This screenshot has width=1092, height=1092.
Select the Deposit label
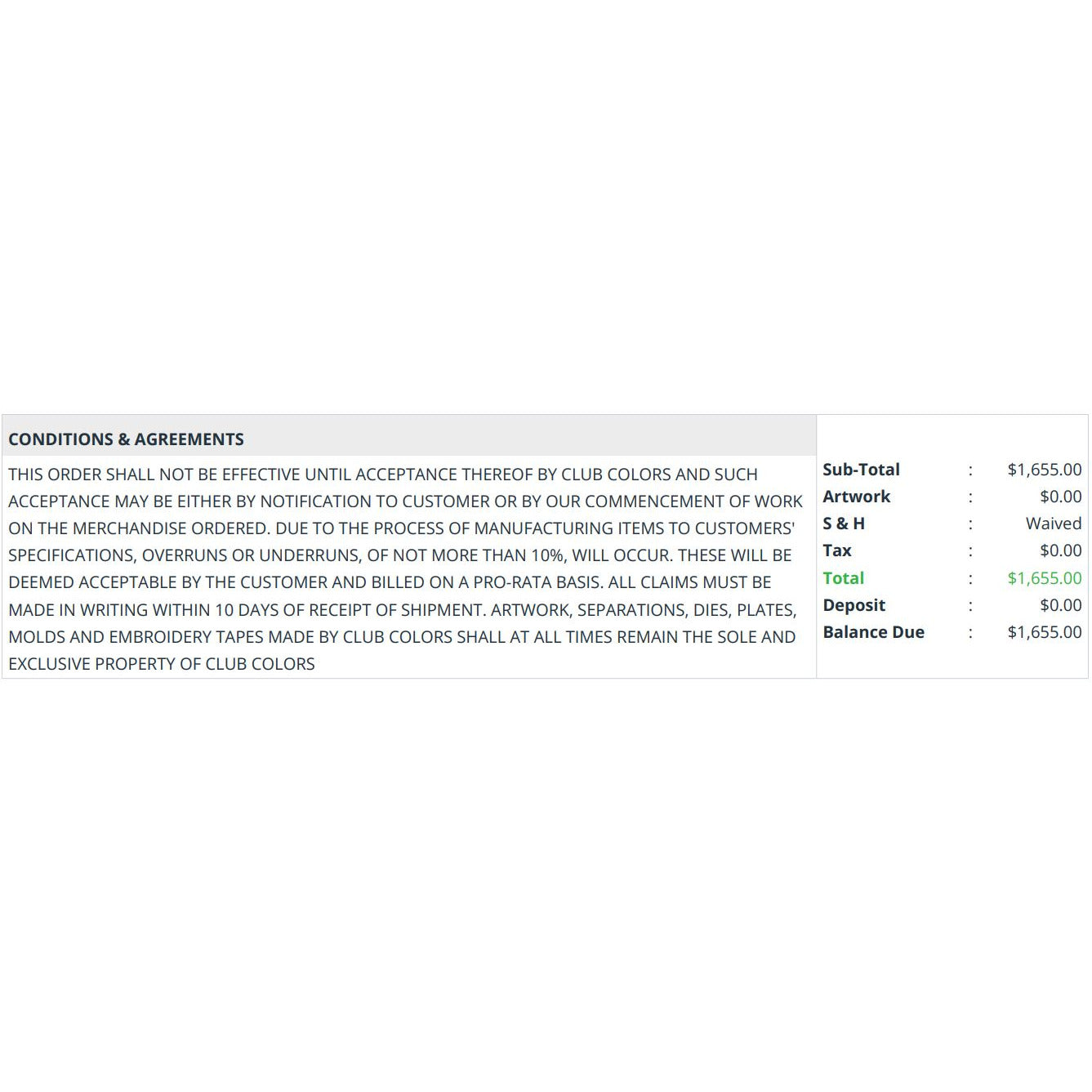(x=854, y=605)
